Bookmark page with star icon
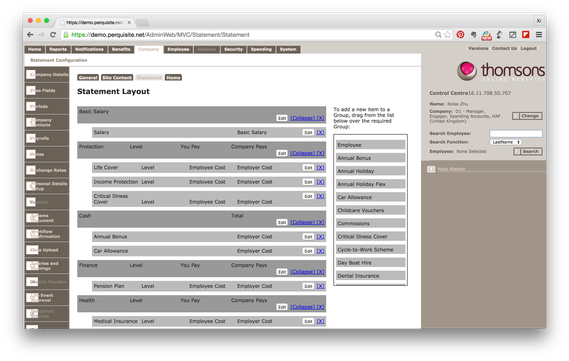This screenshot has width=569, height=361. (447, 35)
